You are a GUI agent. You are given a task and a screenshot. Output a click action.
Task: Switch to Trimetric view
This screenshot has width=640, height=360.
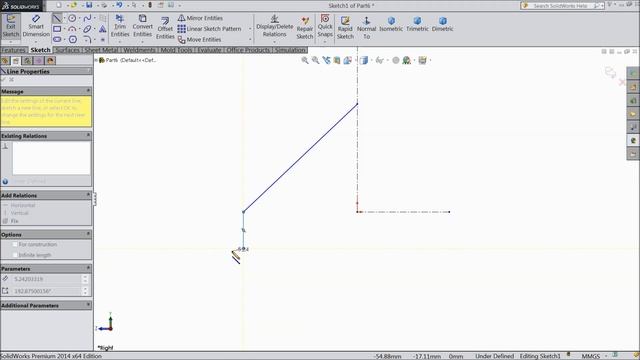pyautogui.click(x=417, y=24)
